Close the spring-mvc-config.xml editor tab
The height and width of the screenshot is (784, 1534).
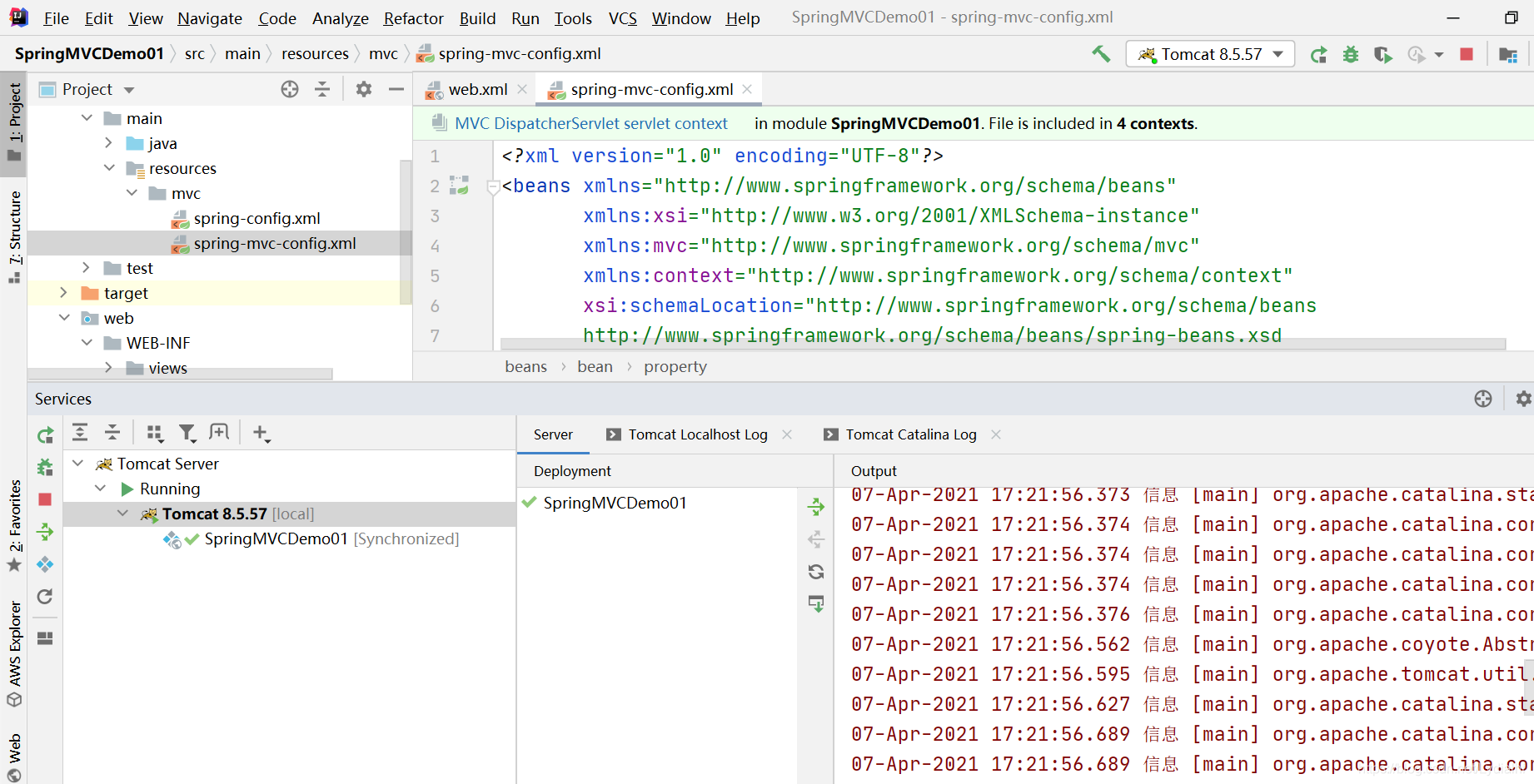(x=747, y=89)
